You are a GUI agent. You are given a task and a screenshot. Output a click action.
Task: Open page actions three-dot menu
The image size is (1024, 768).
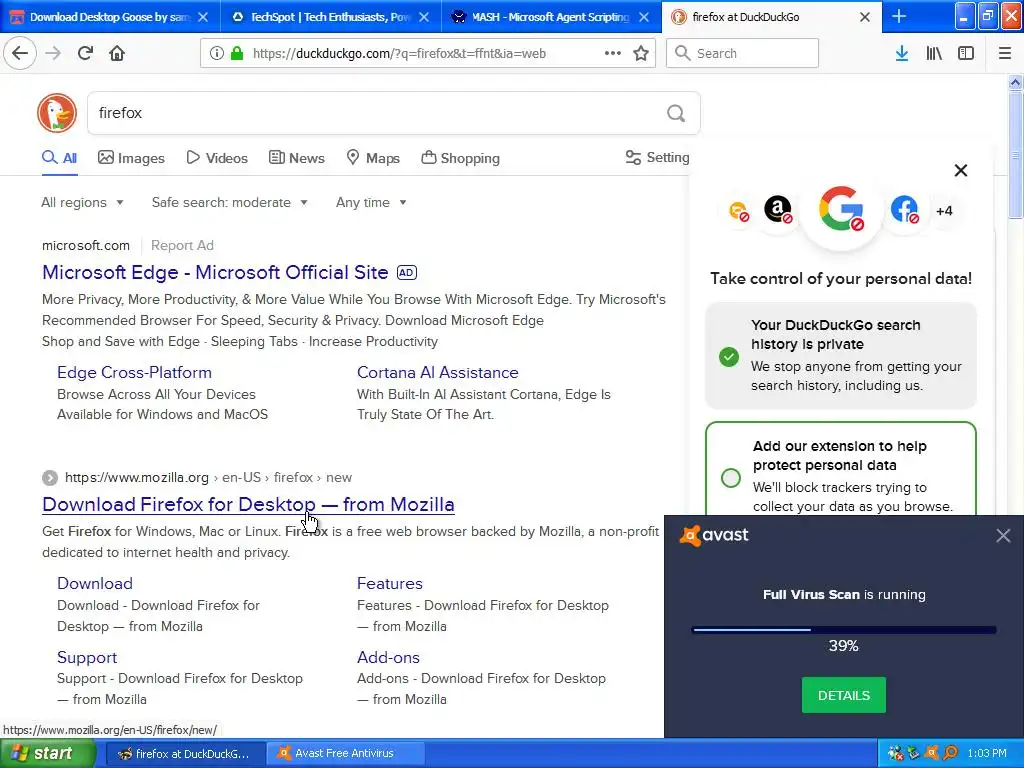pyautogui.click(x=613, y=53)
